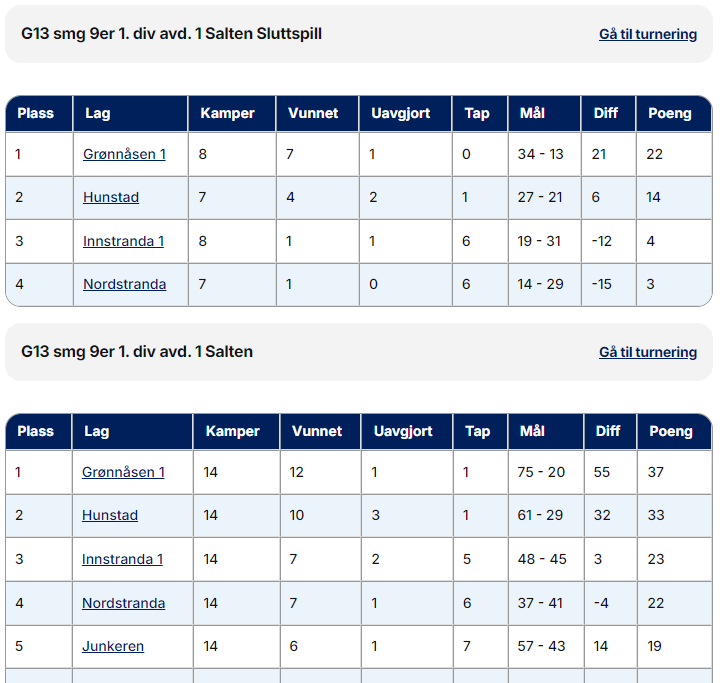Viewport: 722px width, 683px height.
Task: Click the Diff header in the lower table
Action: 607,431
